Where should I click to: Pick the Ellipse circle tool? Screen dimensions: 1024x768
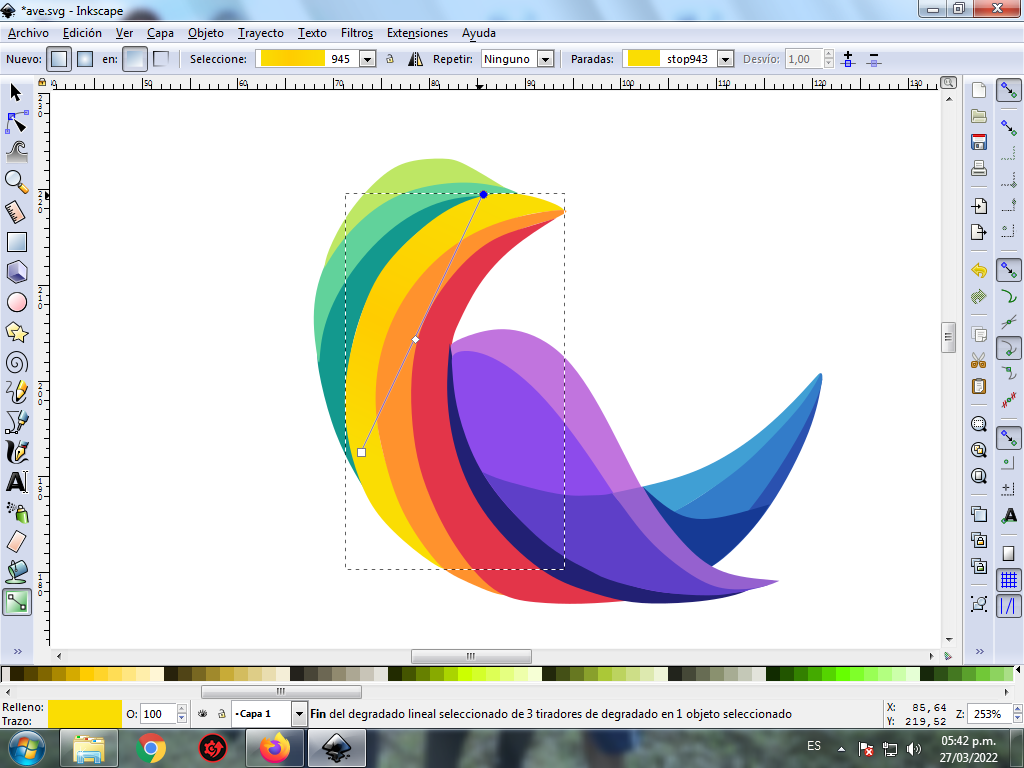coord(17,302)
